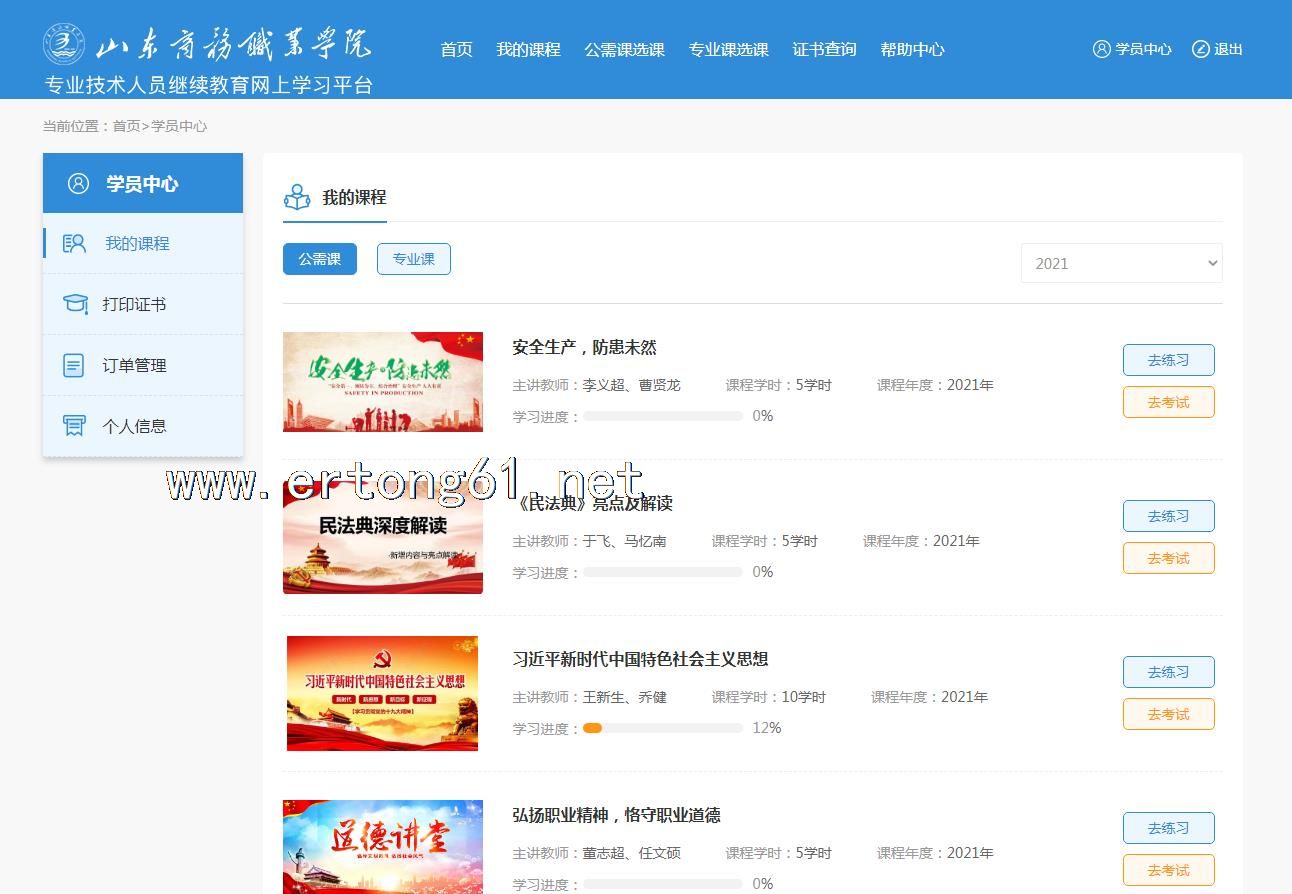Viewport: 1292px width, 894px height.
Task: Select the 公需课 tab
Action: tap(319, 259)
